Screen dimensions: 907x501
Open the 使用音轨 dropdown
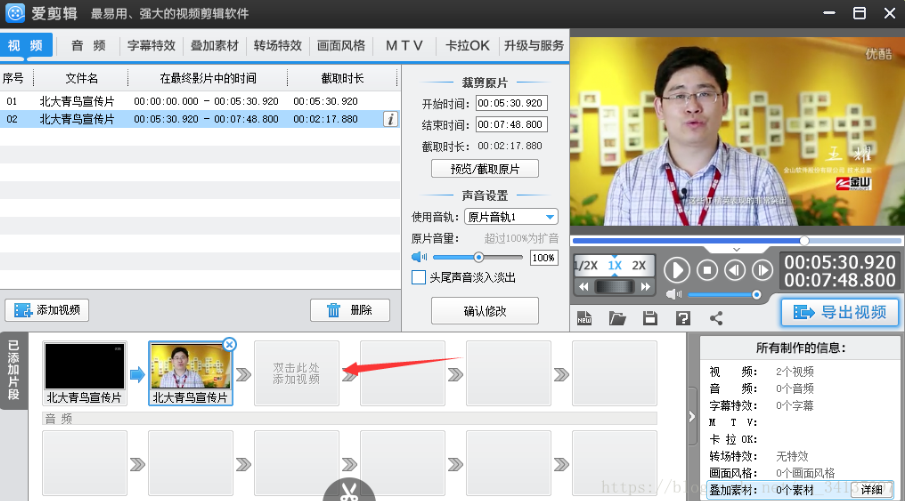(511, 217)
